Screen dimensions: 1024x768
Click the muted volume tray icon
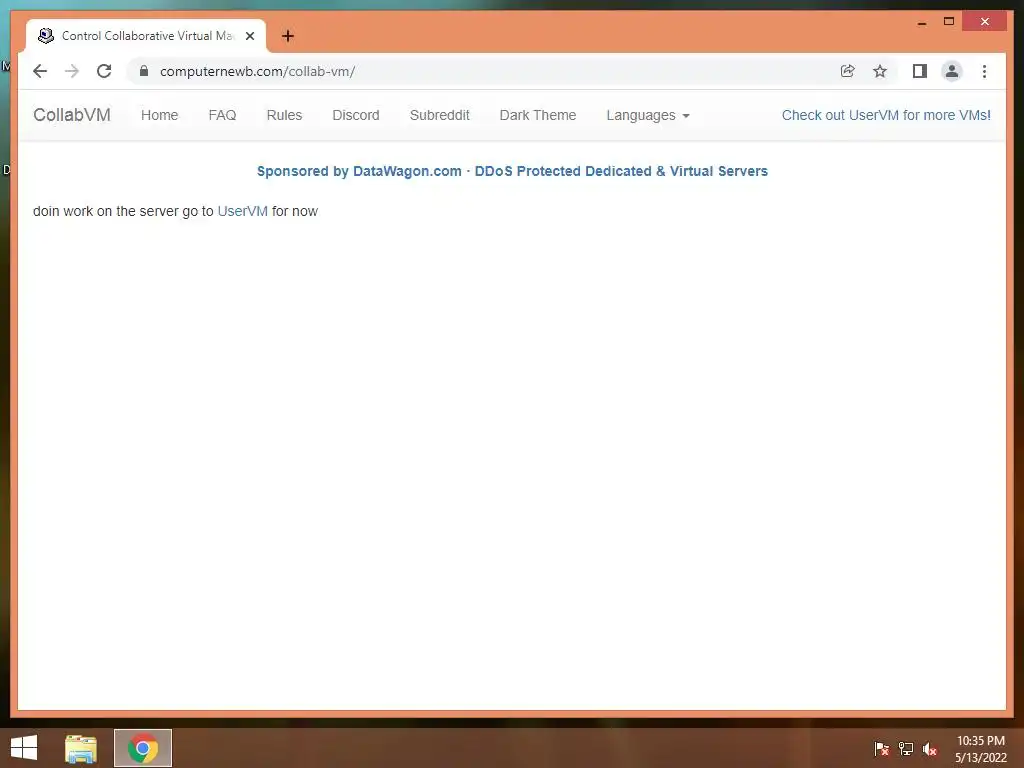click(930, 748)
